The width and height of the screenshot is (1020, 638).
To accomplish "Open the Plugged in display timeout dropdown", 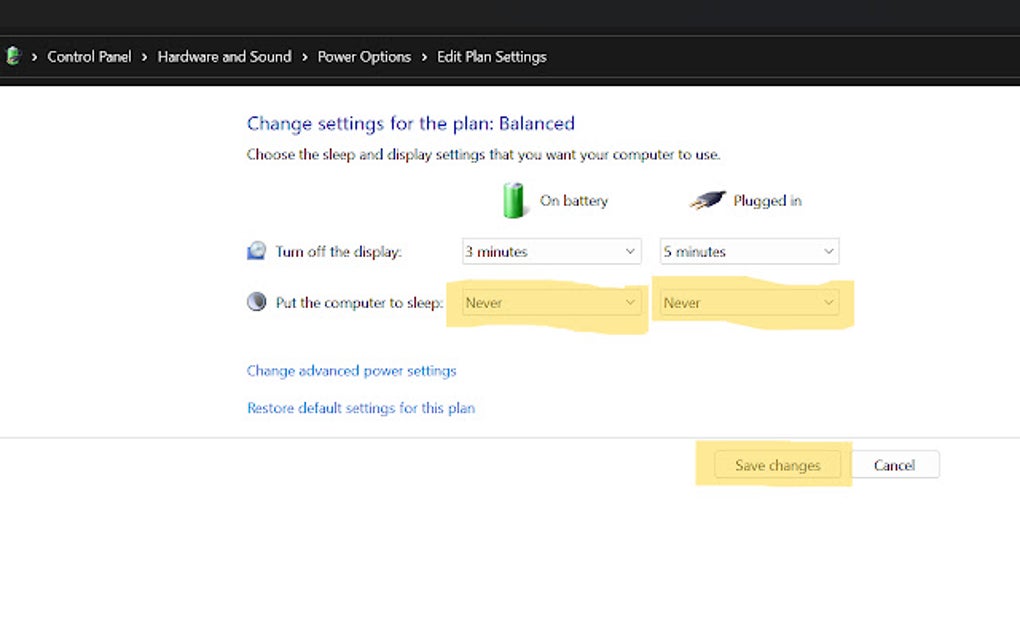I will point(749,252).
